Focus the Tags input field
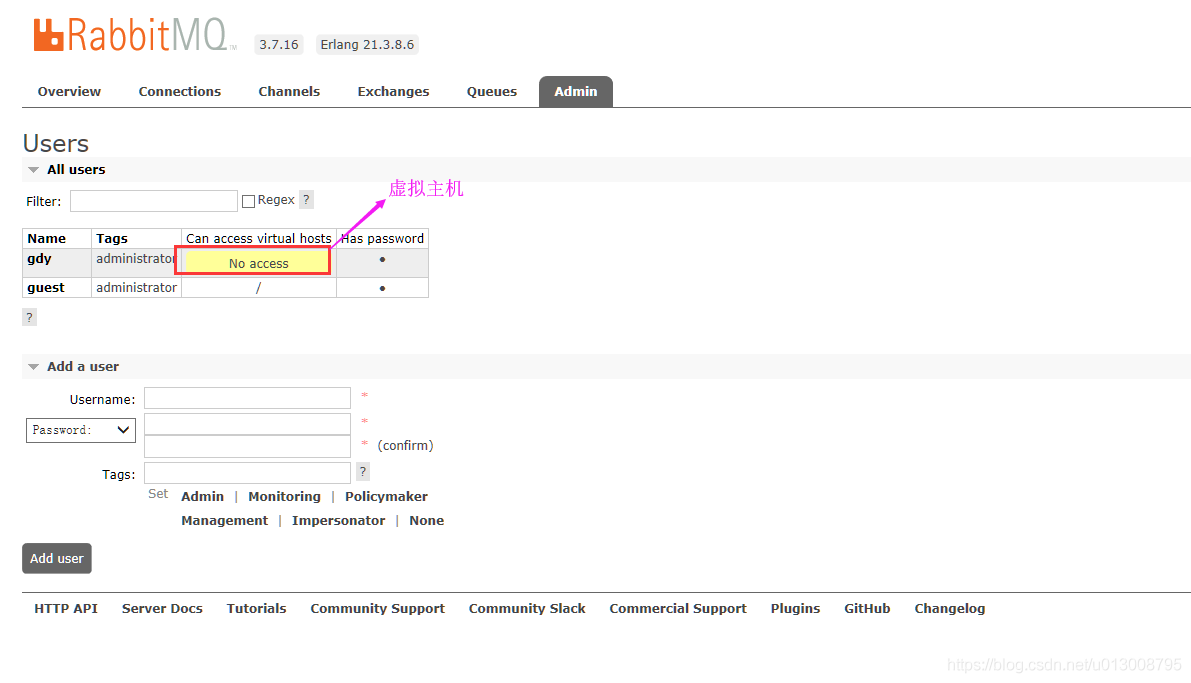 point(247,473)
